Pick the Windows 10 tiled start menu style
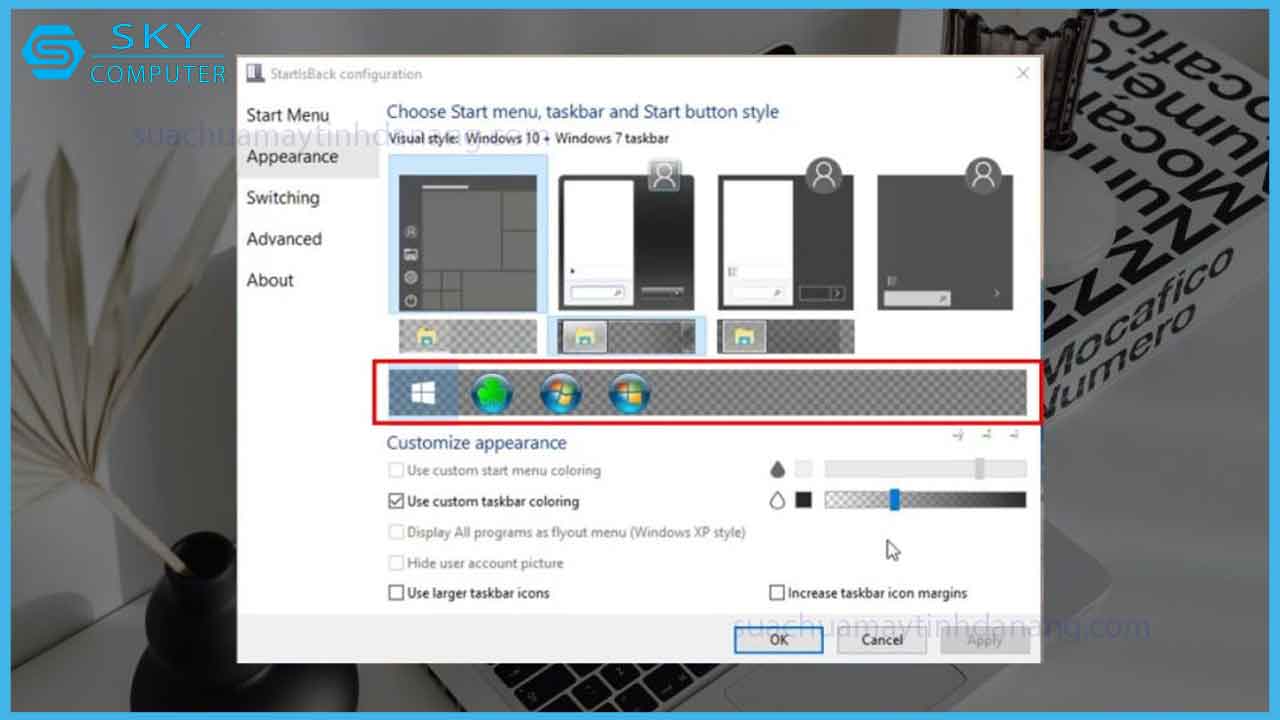This screenshot has height=720, width=1280. point(468,234)
